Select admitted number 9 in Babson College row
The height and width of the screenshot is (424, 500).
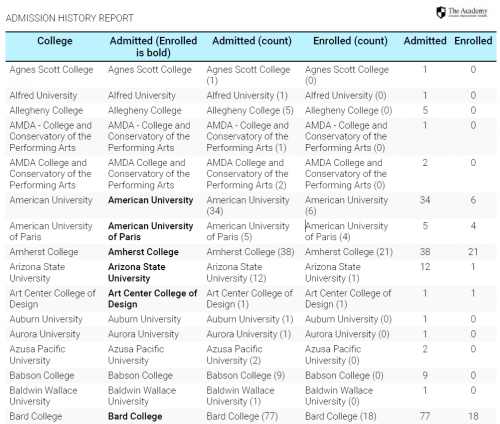click(425, 375)
